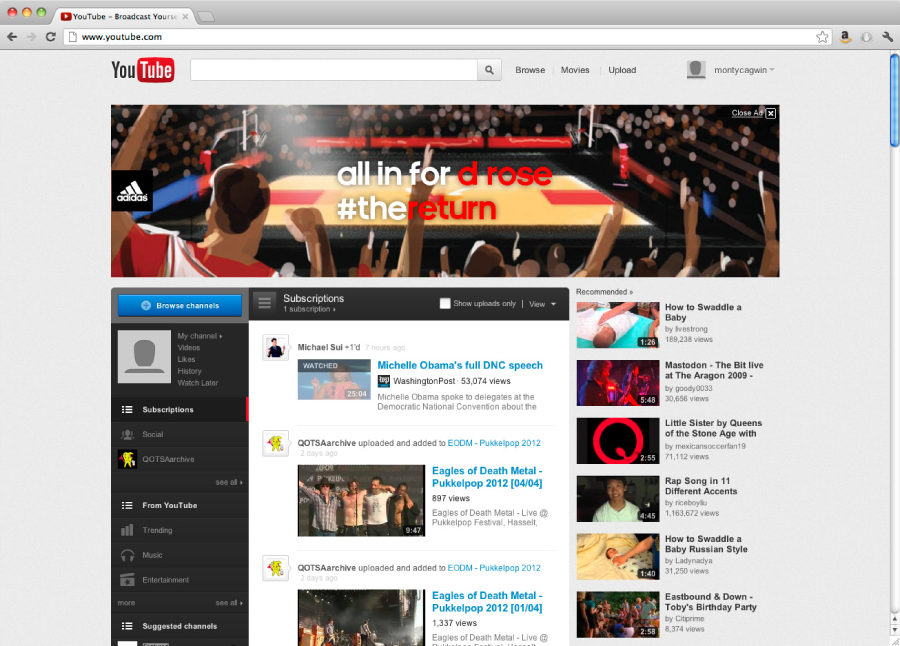Viewport: 900px width, 646px height.
Task: Open the Browse menu item
Action: click(x=530, y=70)
